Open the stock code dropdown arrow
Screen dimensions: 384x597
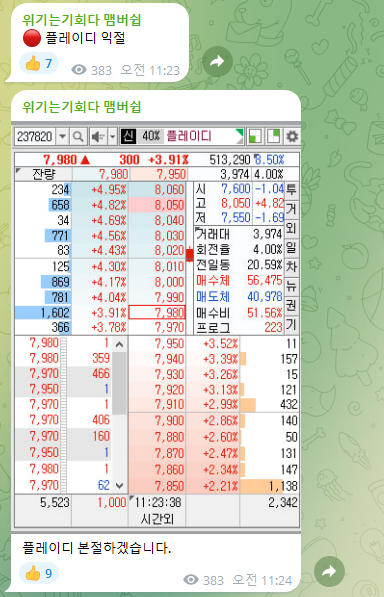pyautogui.click(x=63, y=136)
